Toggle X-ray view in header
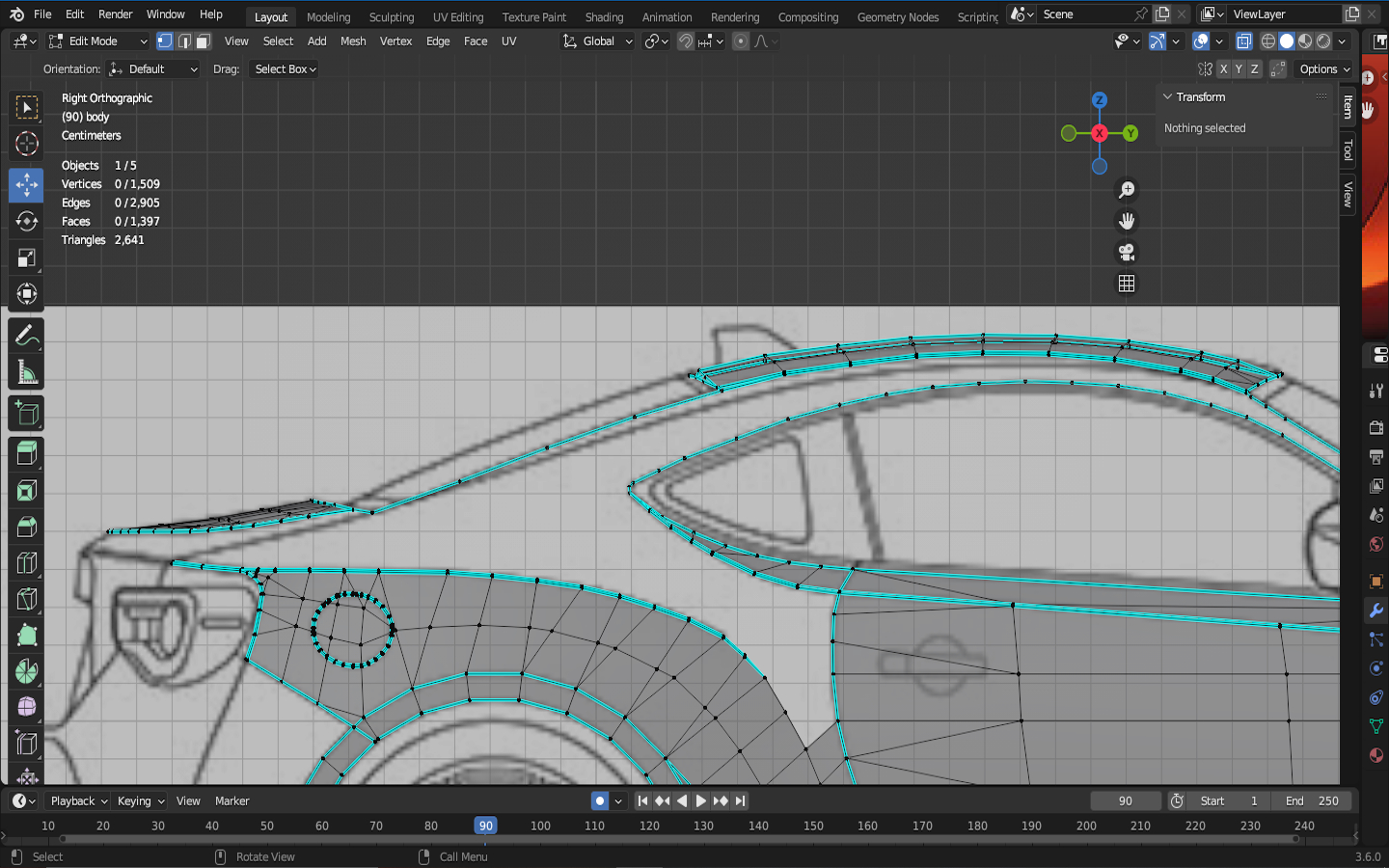 tap(1243, 41)
